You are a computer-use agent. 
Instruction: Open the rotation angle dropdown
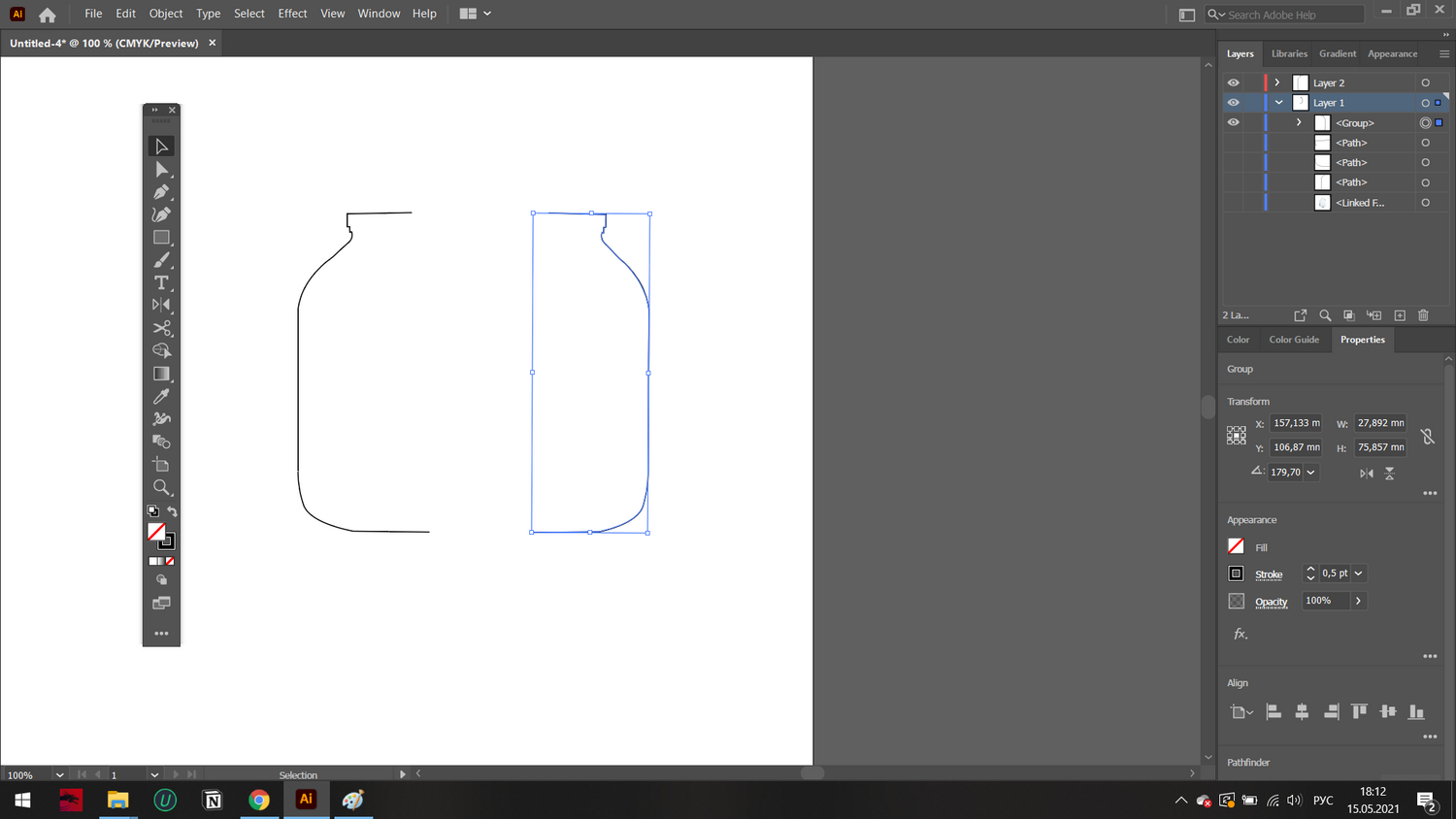[x=1310, y=473]
